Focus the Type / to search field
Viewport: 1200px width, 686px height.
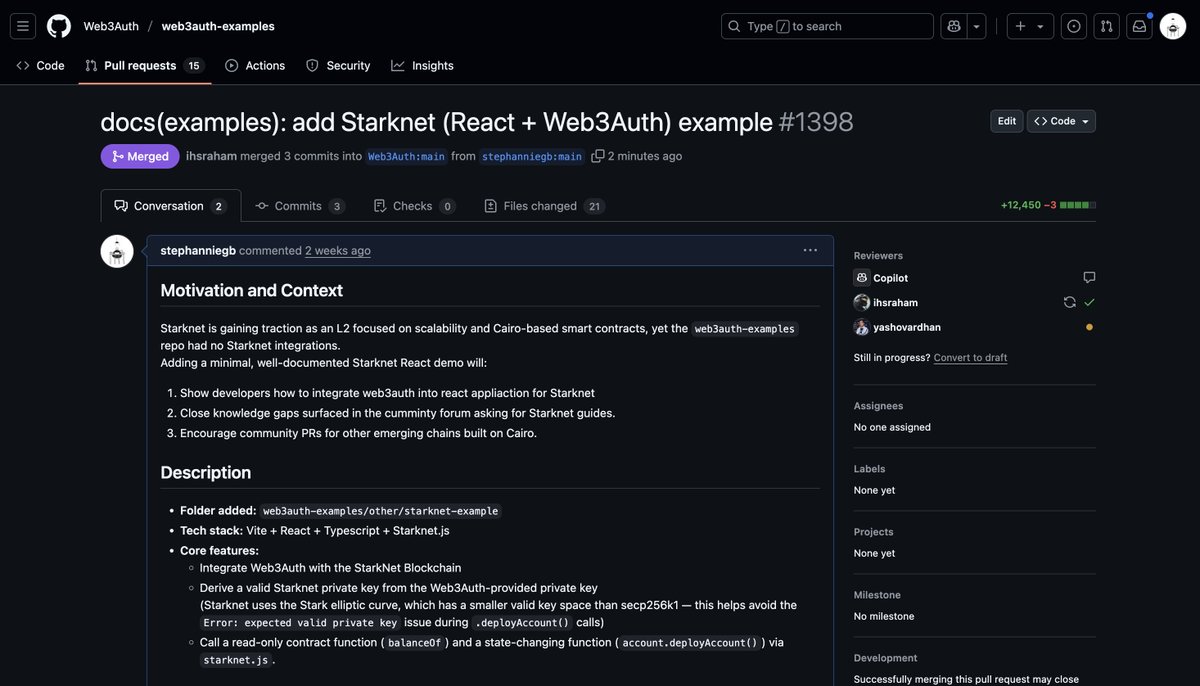[x=827, y=26]
